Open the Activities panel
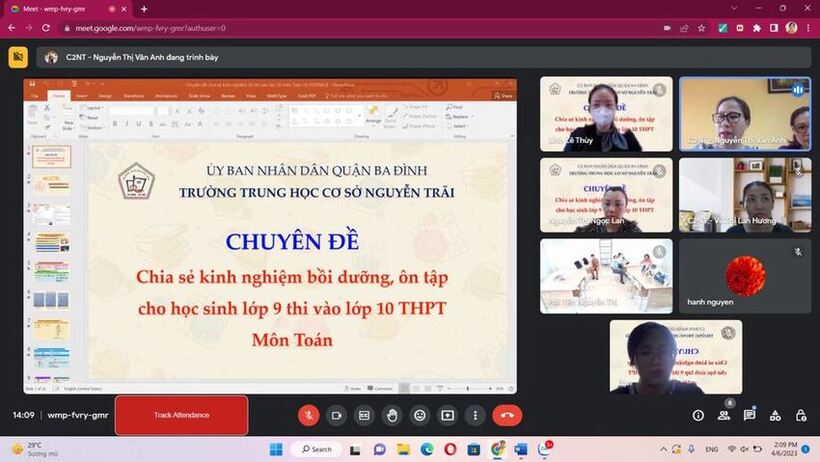Screen dimensions: 820x462 [775, 415]
